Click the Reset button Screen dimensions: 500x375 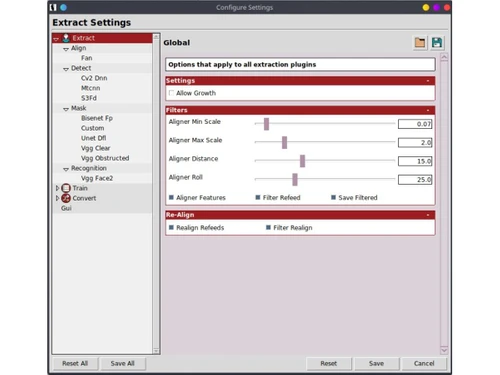(x=329, y=363)
